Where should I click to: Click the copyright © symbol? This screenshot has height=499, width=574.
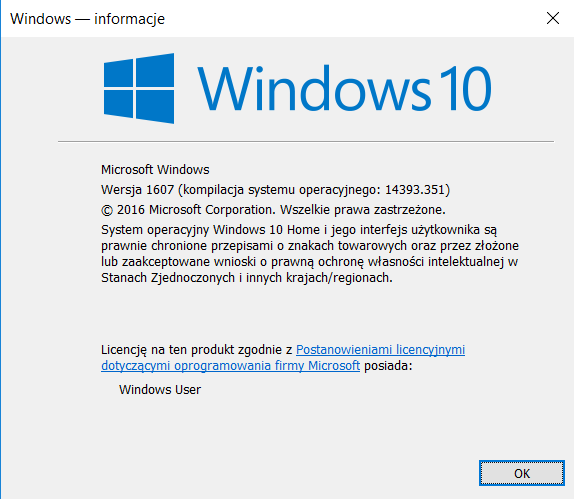[x=107, y=210]
